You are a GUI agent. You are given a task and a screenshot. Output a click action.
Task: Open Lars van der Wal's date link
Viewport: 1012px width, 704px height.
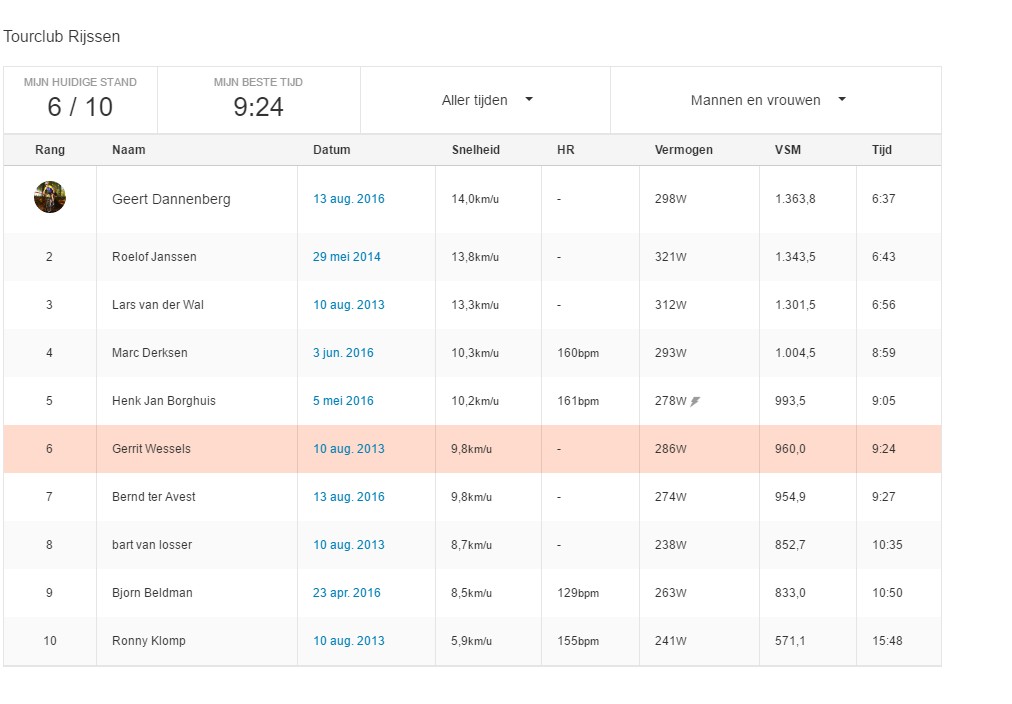348,305
